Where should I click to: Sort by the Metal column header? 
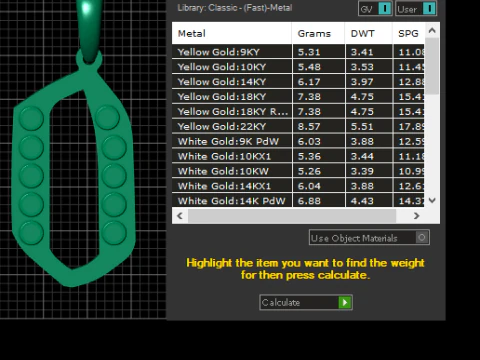point(232,33)
